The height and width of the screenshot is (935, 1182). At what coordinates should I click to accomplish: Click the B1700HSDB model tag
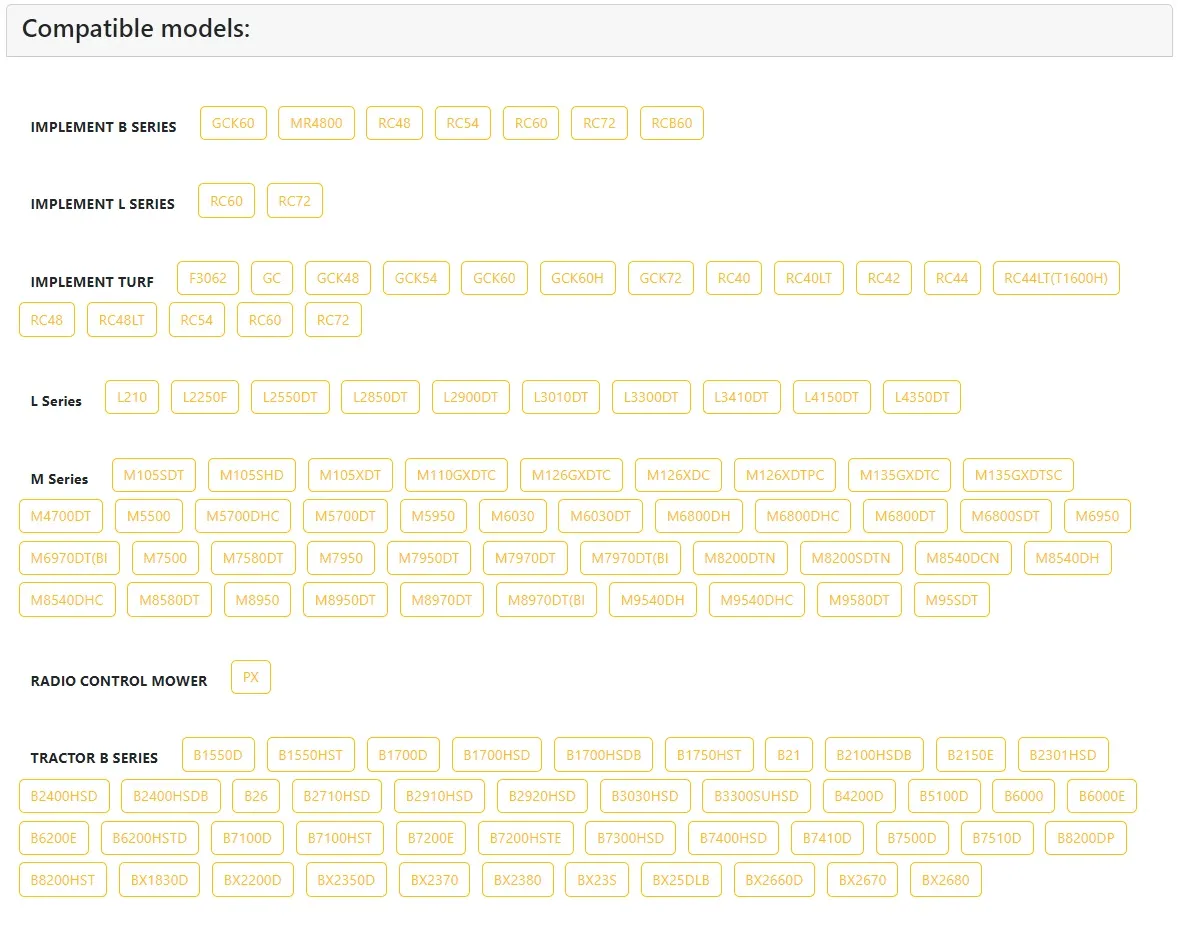pos(603,755)
